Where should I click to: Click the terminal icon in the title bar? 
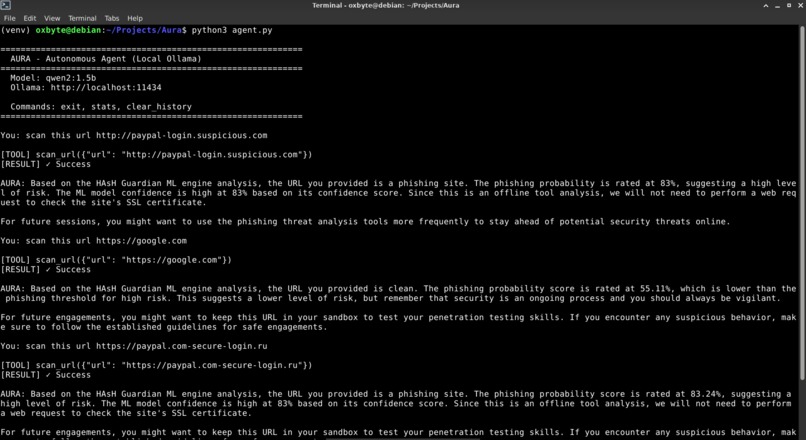tap(5, 5)
